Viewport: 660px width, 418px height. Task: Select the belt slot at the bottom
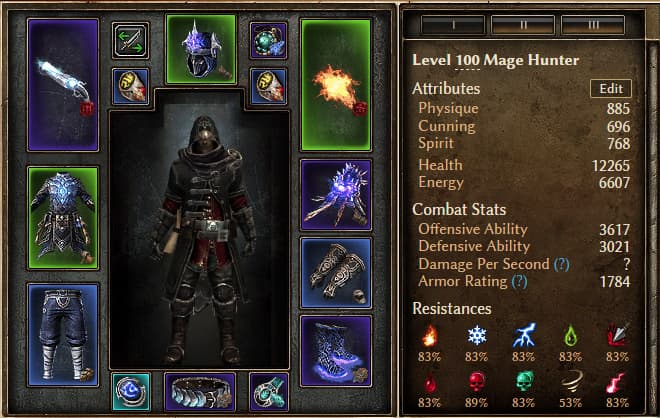pos(200,392)
